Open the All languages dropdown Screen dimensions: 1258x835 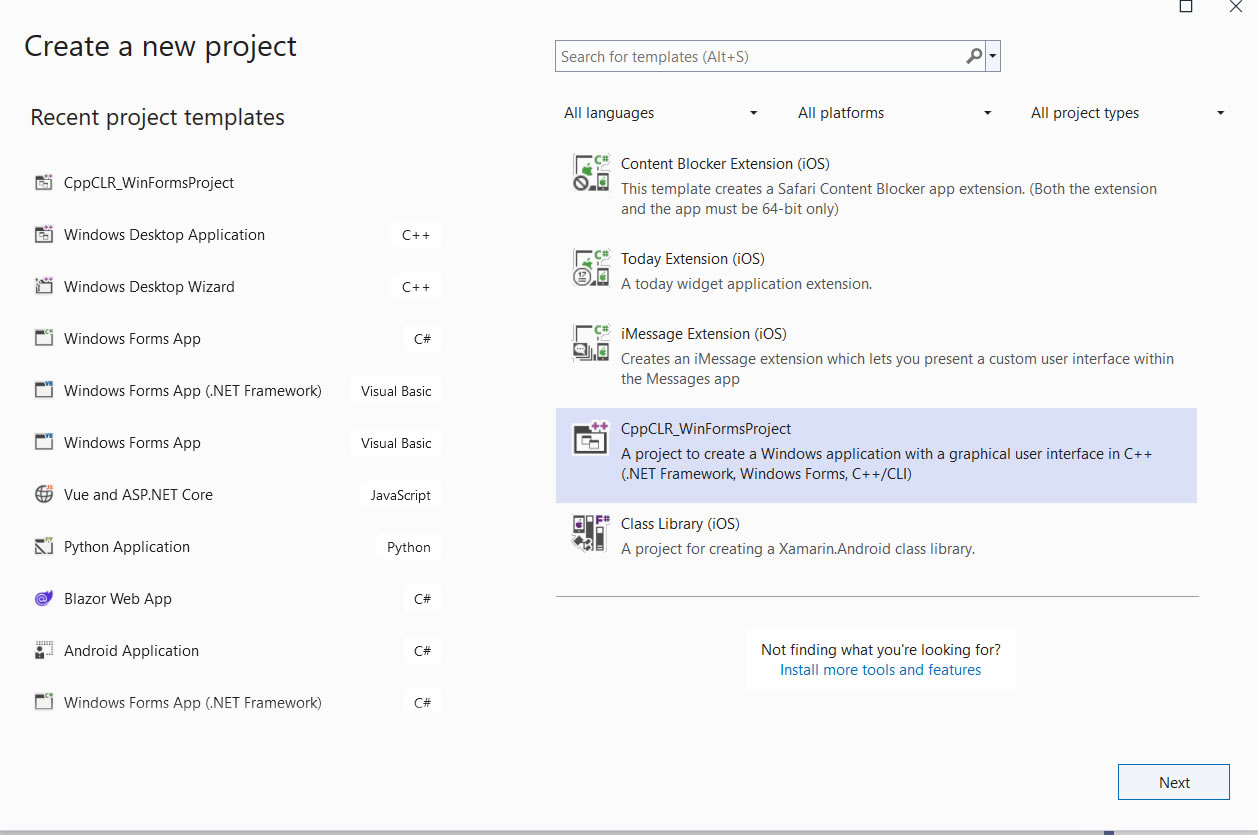(661, 113)
